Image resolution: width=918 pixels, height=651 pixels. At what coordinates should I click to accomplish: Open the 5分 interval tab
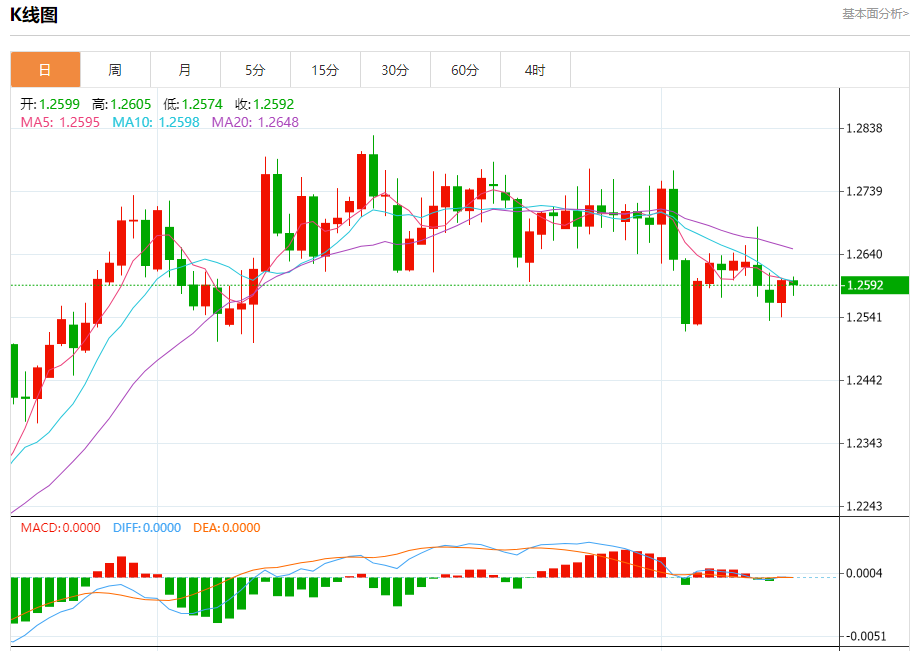click(255, 70)
